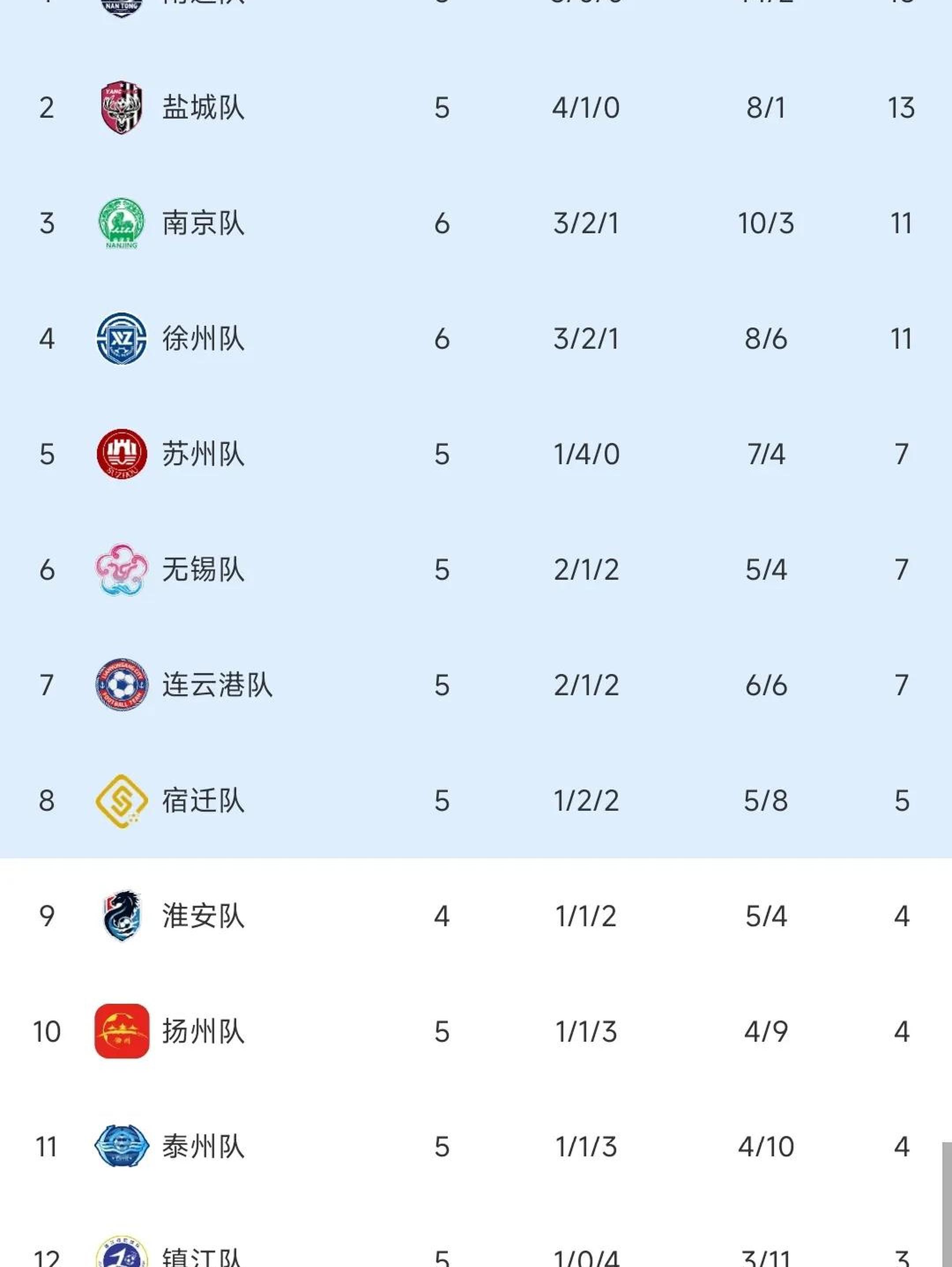Viewport: 952px width, 1267px height.
Task: Tap the 无锡队 points value 7
Action: [x=901, y=569]
